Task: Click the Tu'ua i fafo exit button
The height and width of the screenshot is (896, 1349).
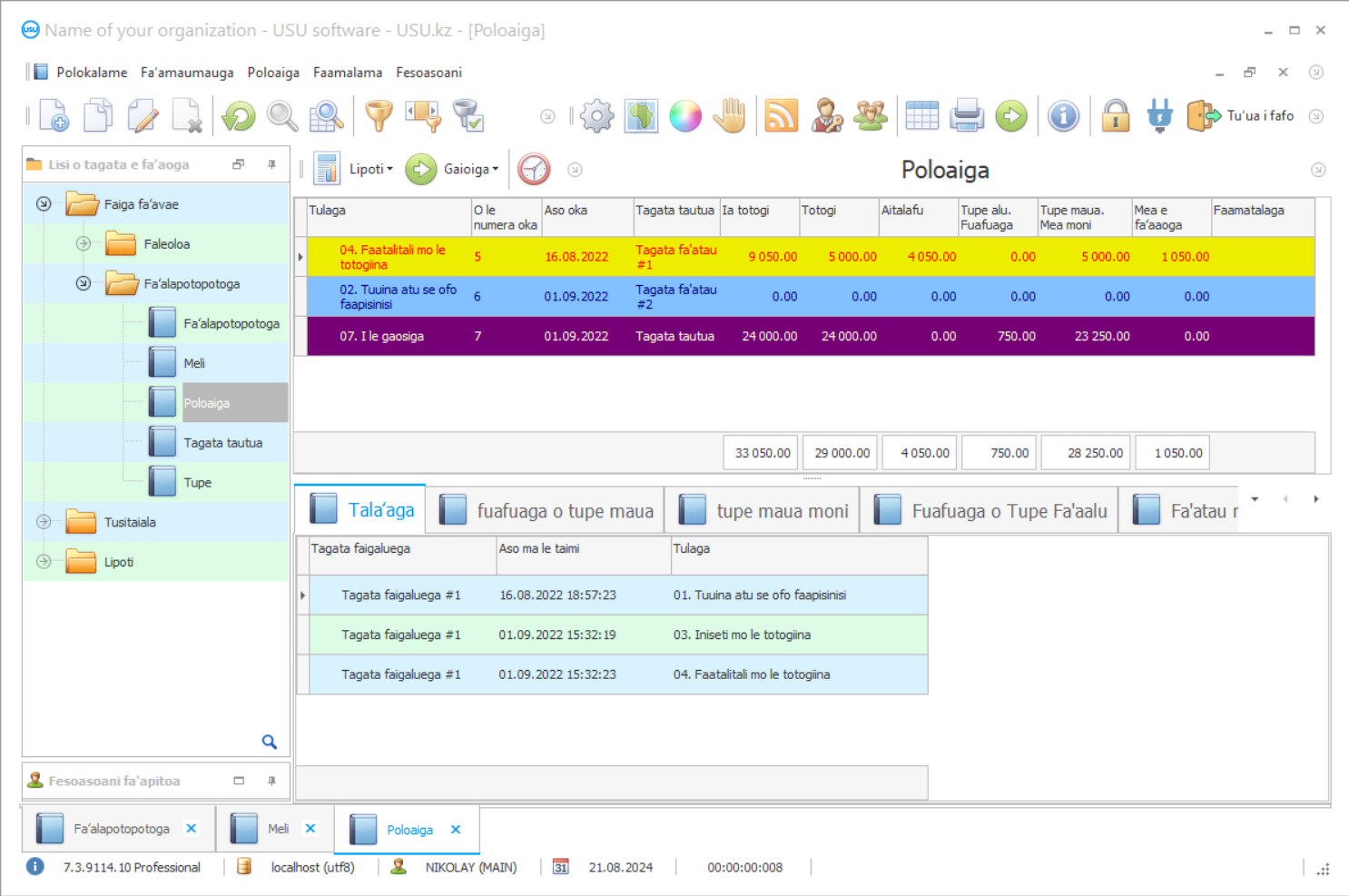Action: [1242, 116]
